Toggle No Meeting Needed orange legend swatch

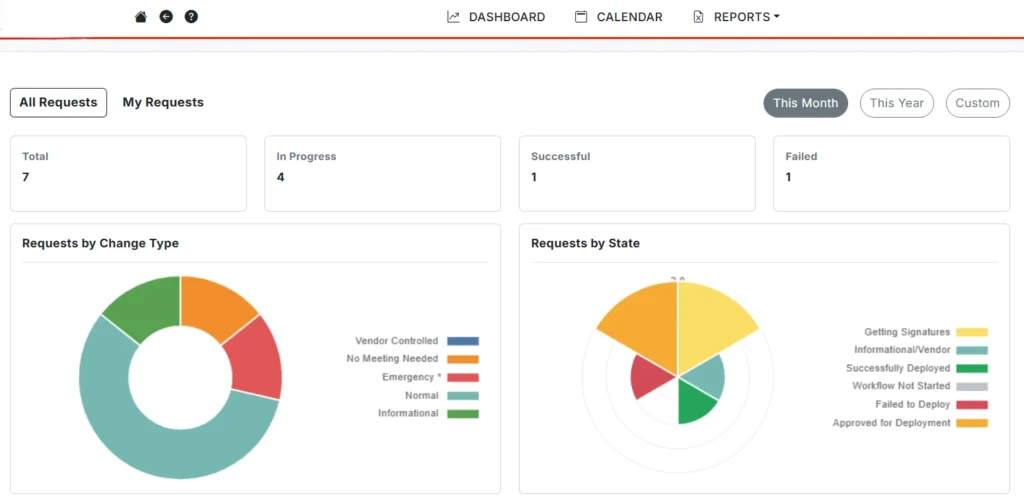tap(463, 359)
